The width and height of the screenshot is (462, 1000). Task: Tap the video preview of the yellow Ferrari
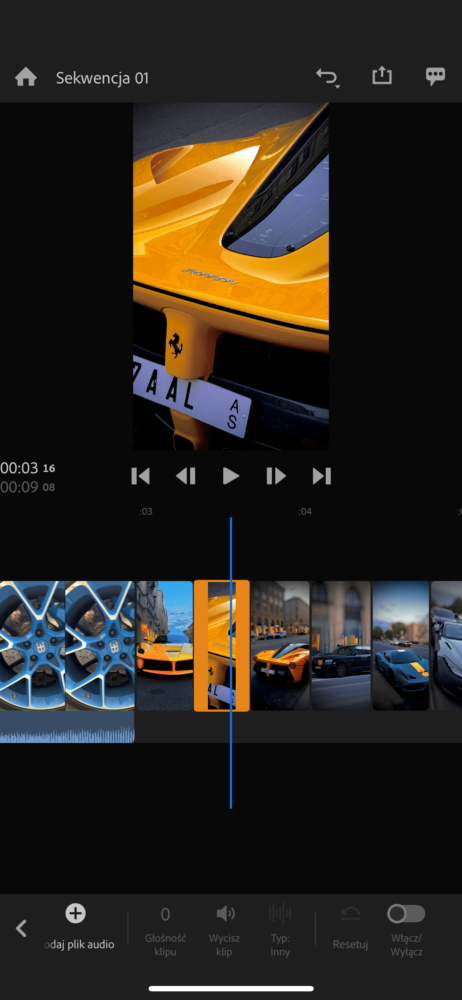[x=231, y=276]
